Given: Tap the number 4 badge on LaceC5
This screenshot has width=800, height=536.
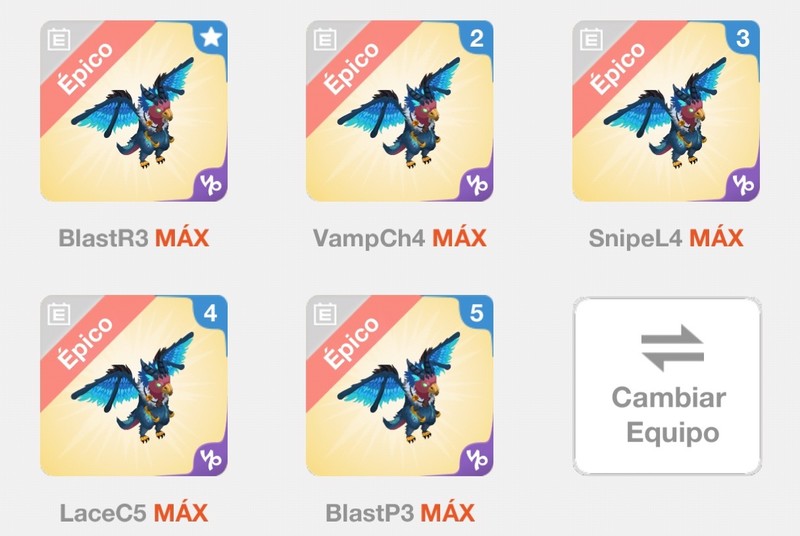Looking at the screenshot, I should click(211, 313).
